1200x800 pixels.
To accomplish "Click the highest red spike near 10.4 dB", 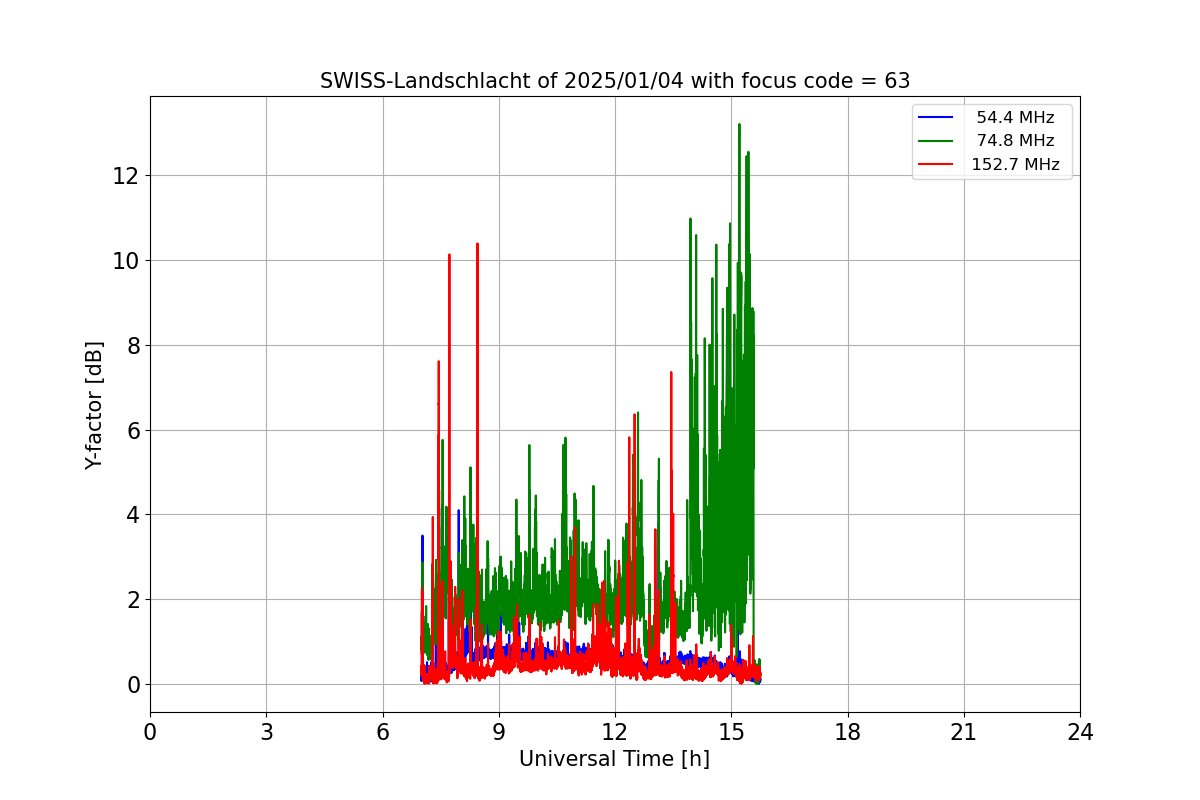I will coord(477,246).
